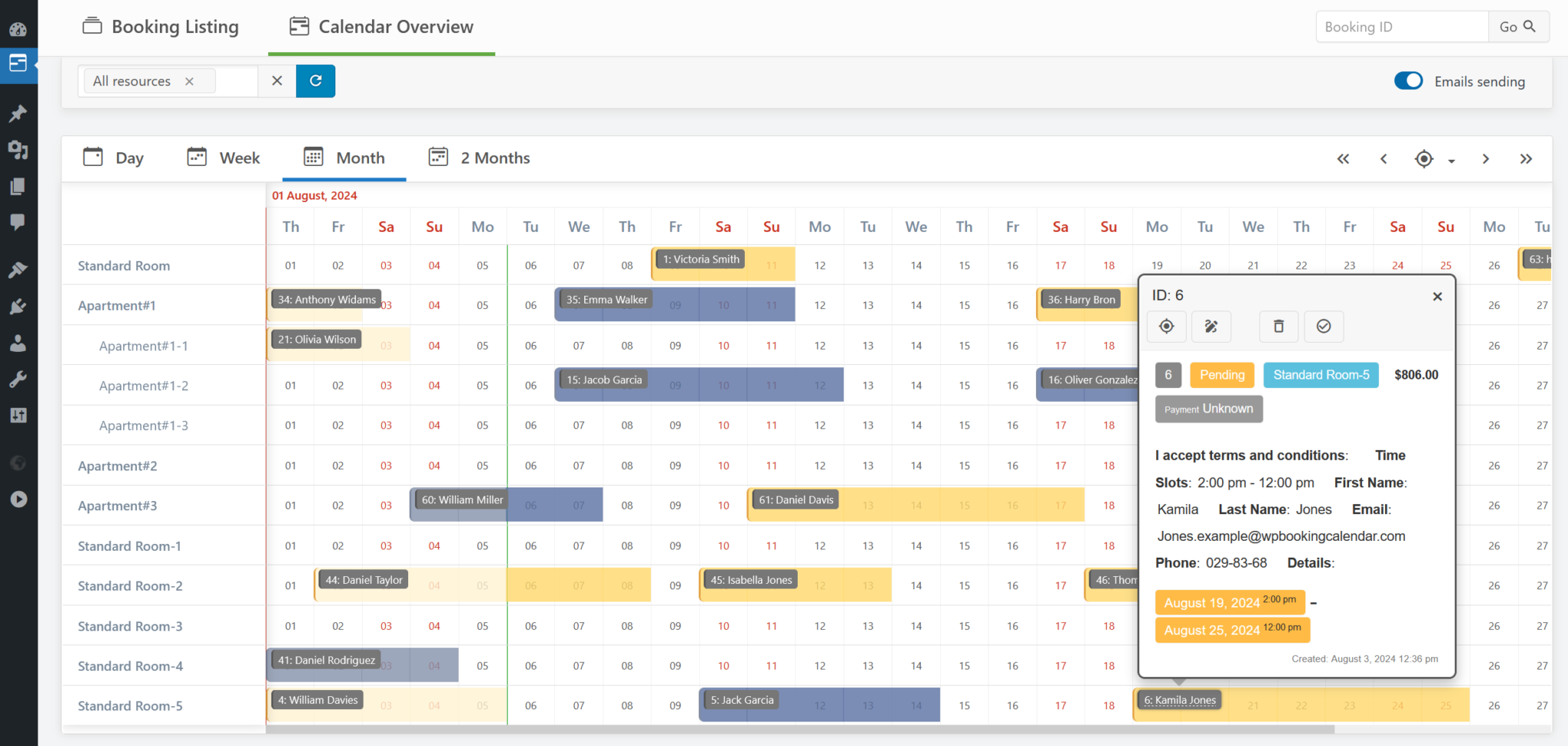The width and height of the screenshot is (1568, 746).
Task: Open the go-to-date caret dropdown
Action: (x=1452, y=162)
